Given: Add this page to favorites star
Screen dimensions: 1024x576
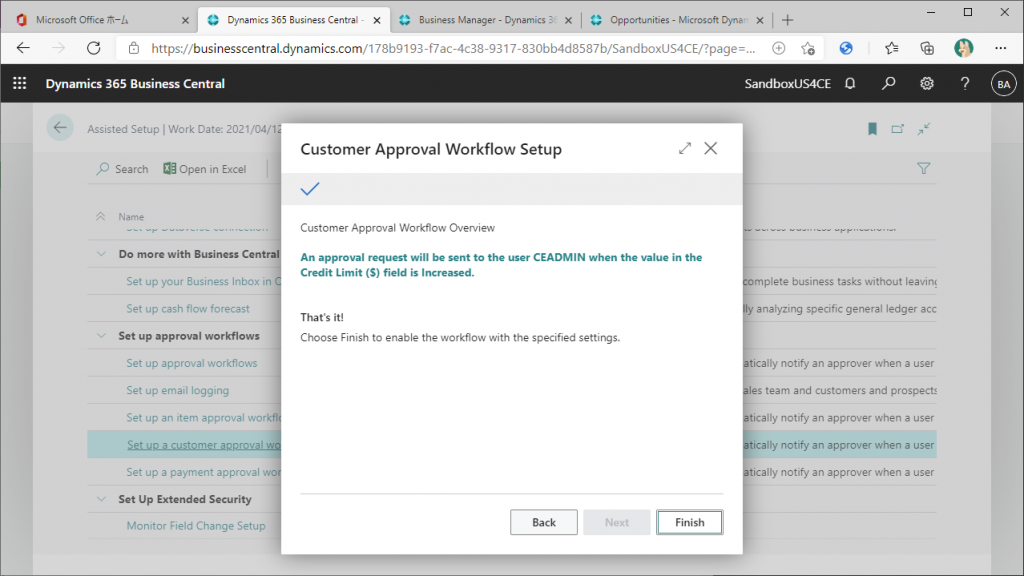Looking at the screenshot, I should pos(808,48).
